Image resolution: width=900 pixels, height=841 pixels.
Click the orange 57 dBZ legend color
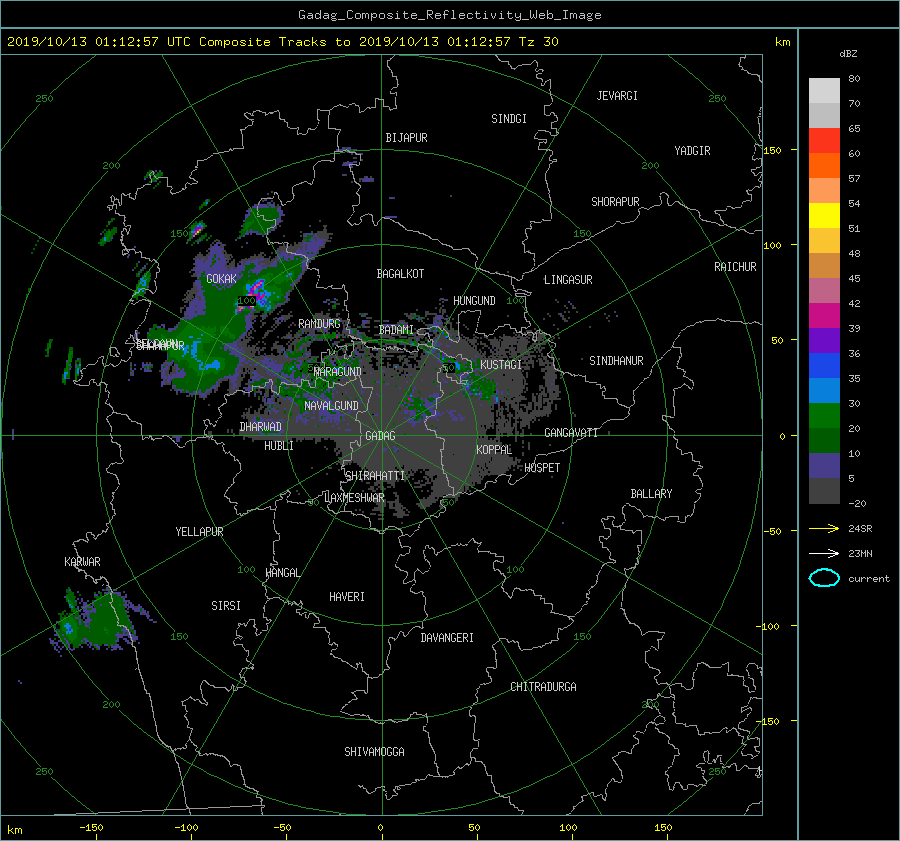[824, 165]
